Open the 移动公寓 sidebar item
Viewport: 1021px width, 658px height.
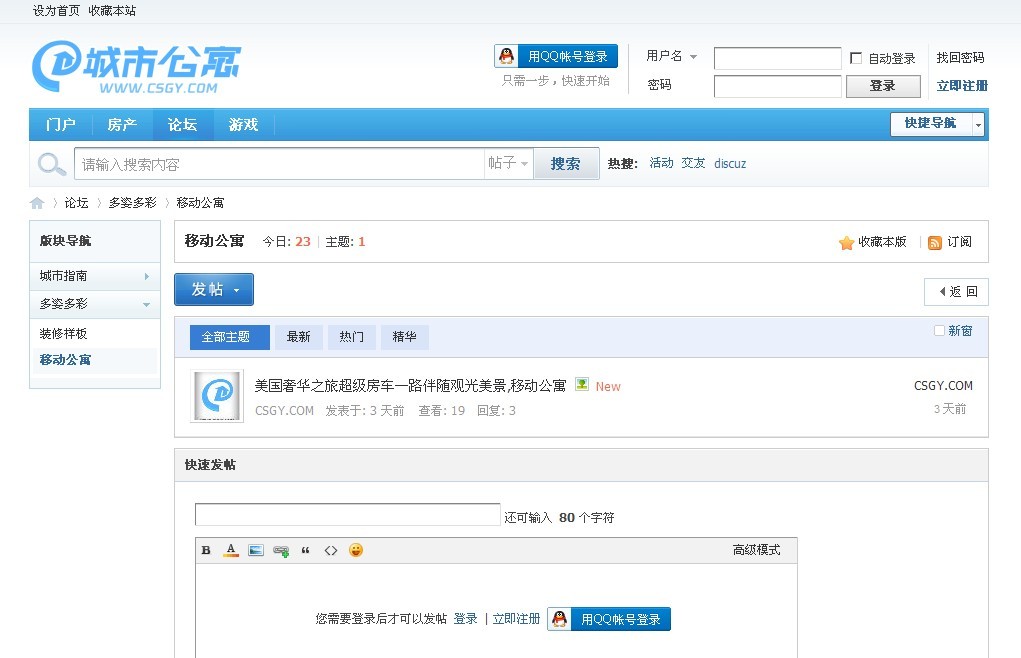click(x=65, y=360)
